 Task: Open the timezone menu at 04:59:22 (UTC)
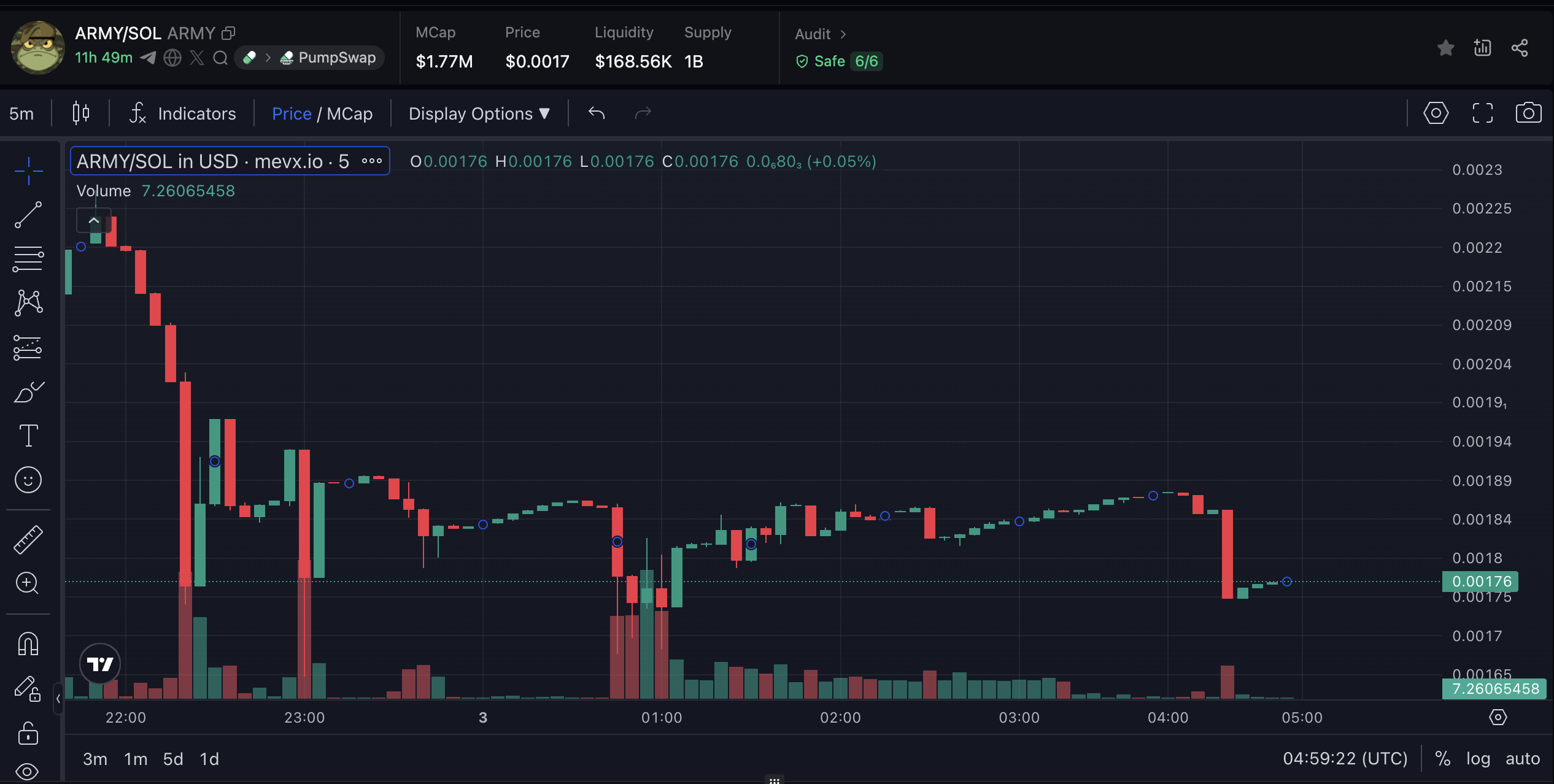1345,759
